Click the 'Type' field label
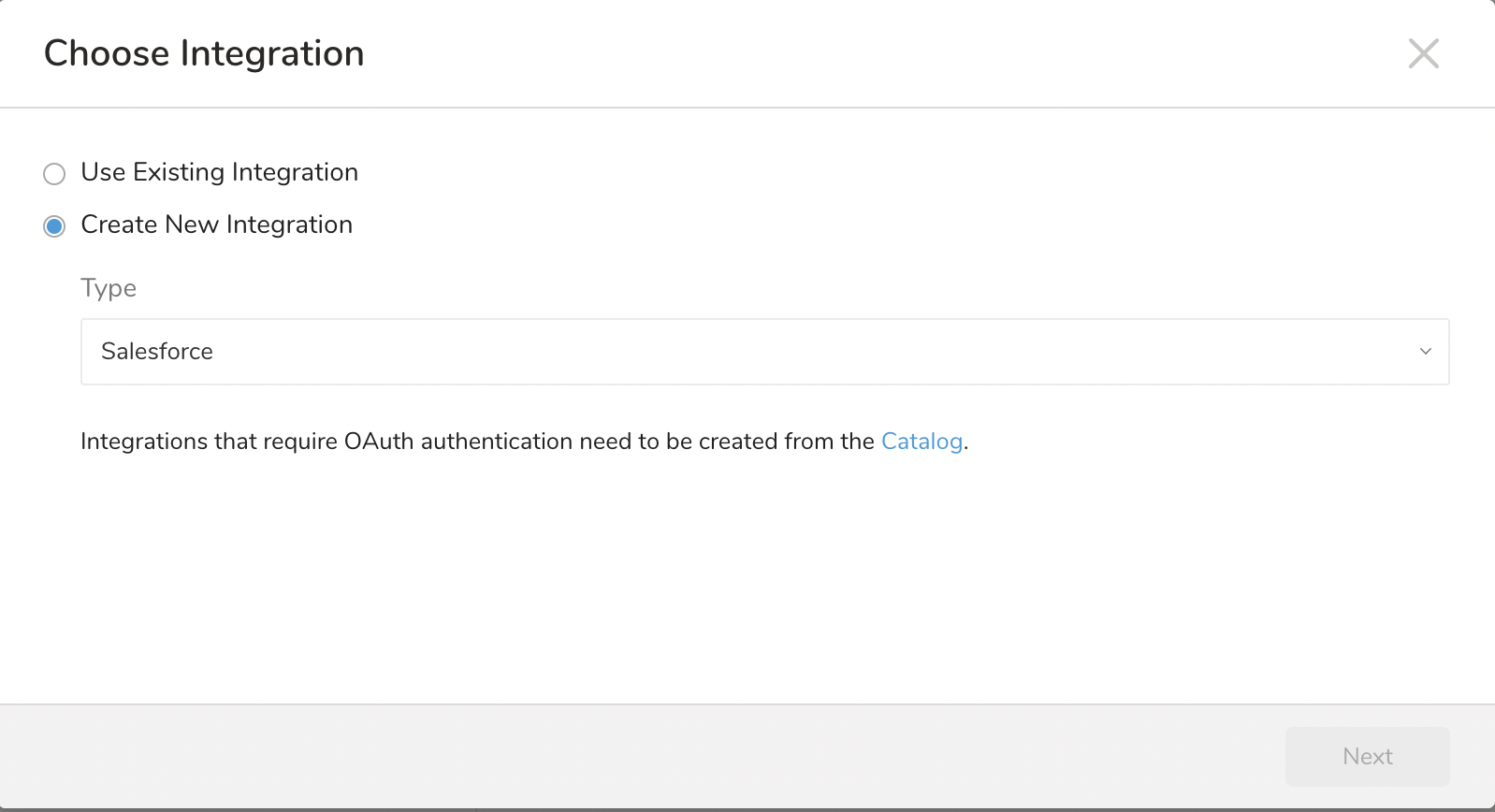Image resolution: width=1495 pixels, height=812 pixels. tap(109, 288)
